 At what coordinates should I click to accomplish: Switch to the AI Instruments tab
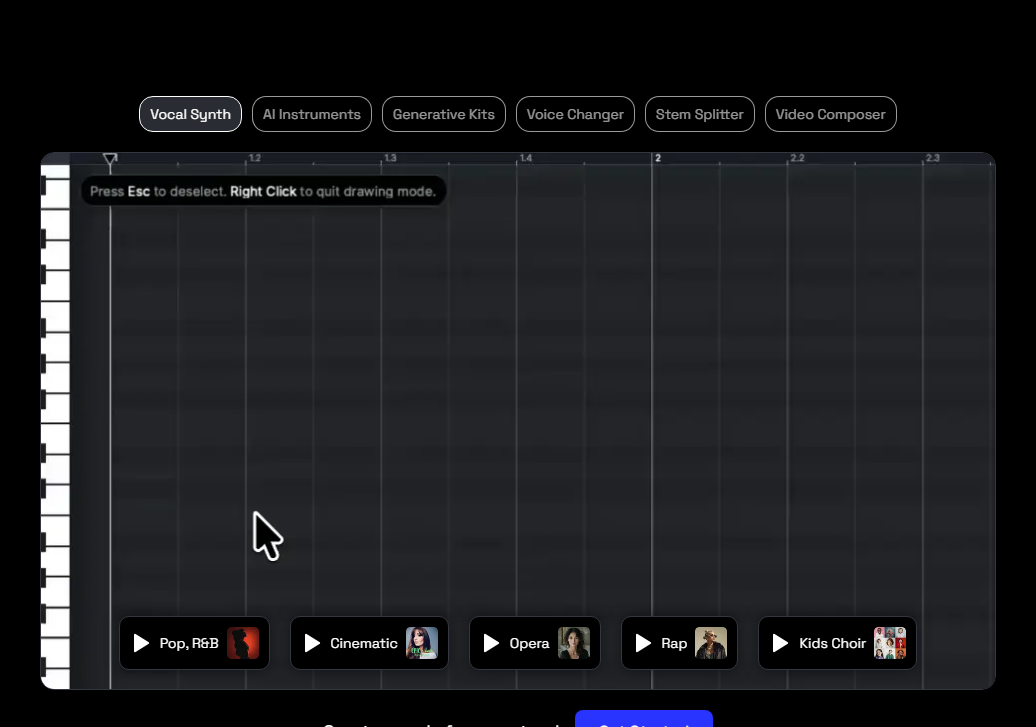pos(312,114)
